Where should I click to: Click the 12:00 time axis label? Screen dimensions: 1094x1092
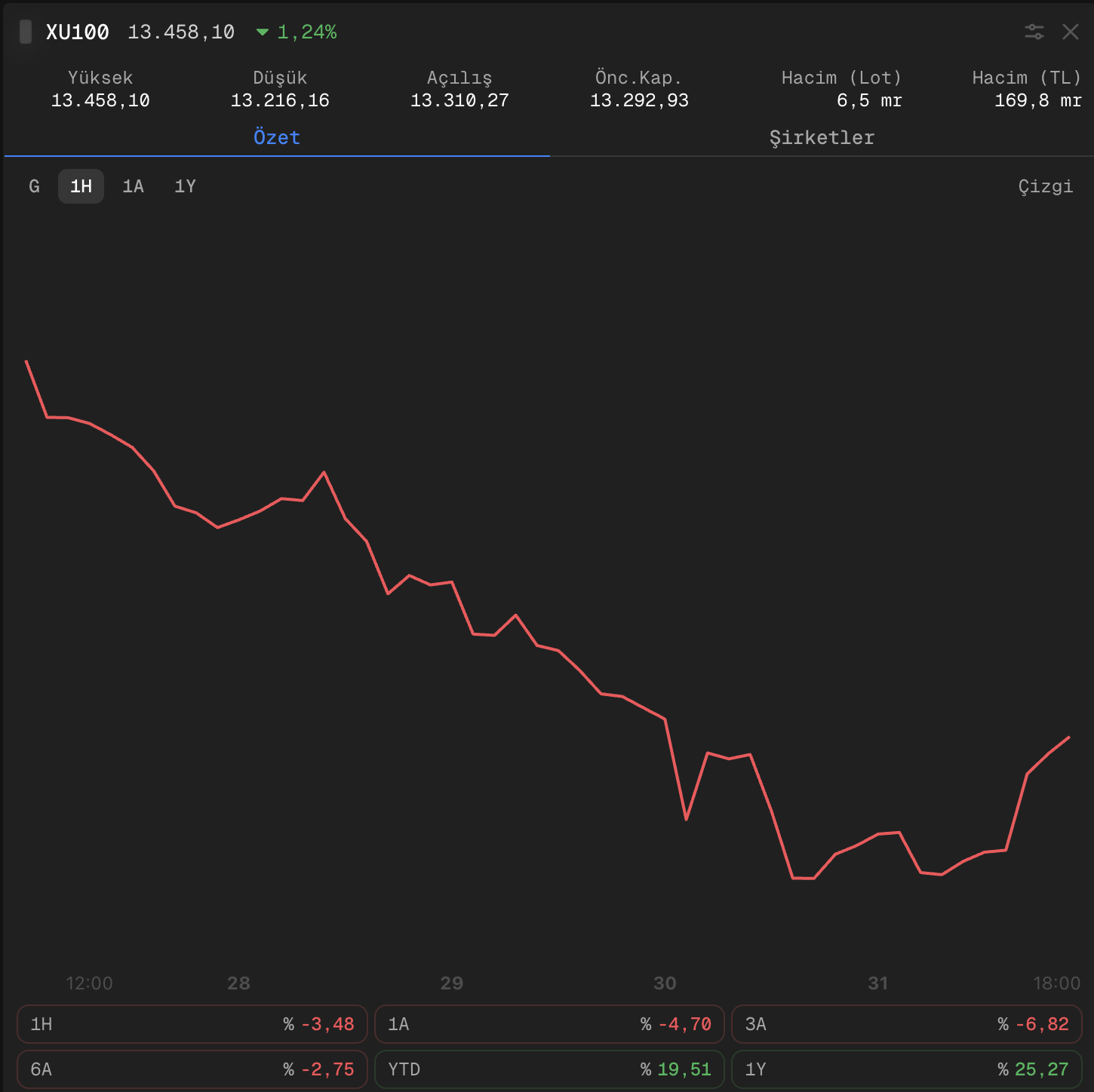click(89, 983)
